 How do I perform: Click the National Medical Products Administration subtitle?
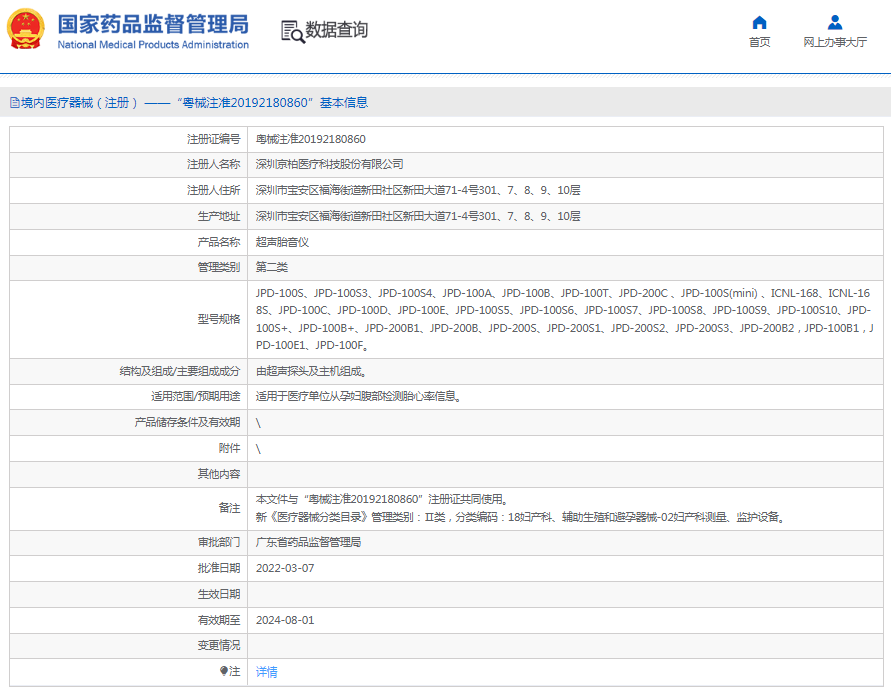point(152,45)
